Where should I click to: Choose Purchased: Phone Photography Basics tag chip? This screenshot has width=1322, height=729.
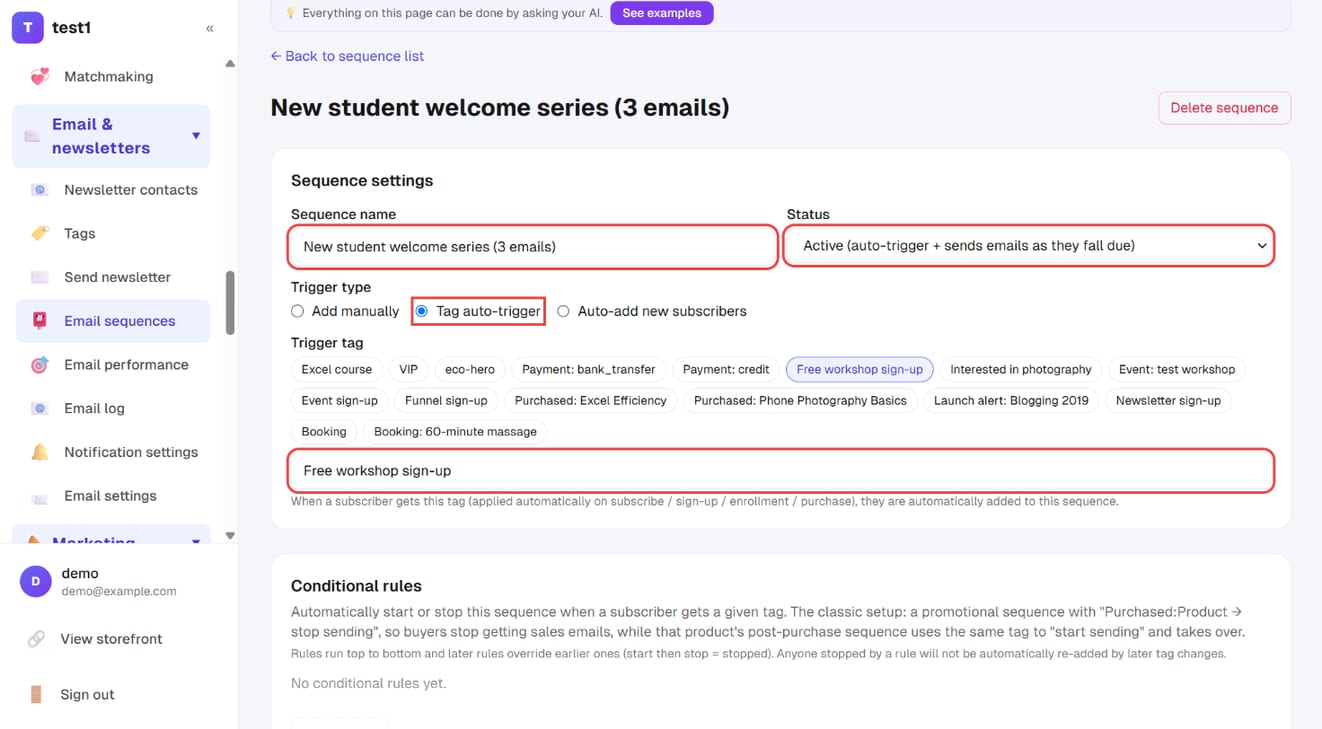[800, 401]
